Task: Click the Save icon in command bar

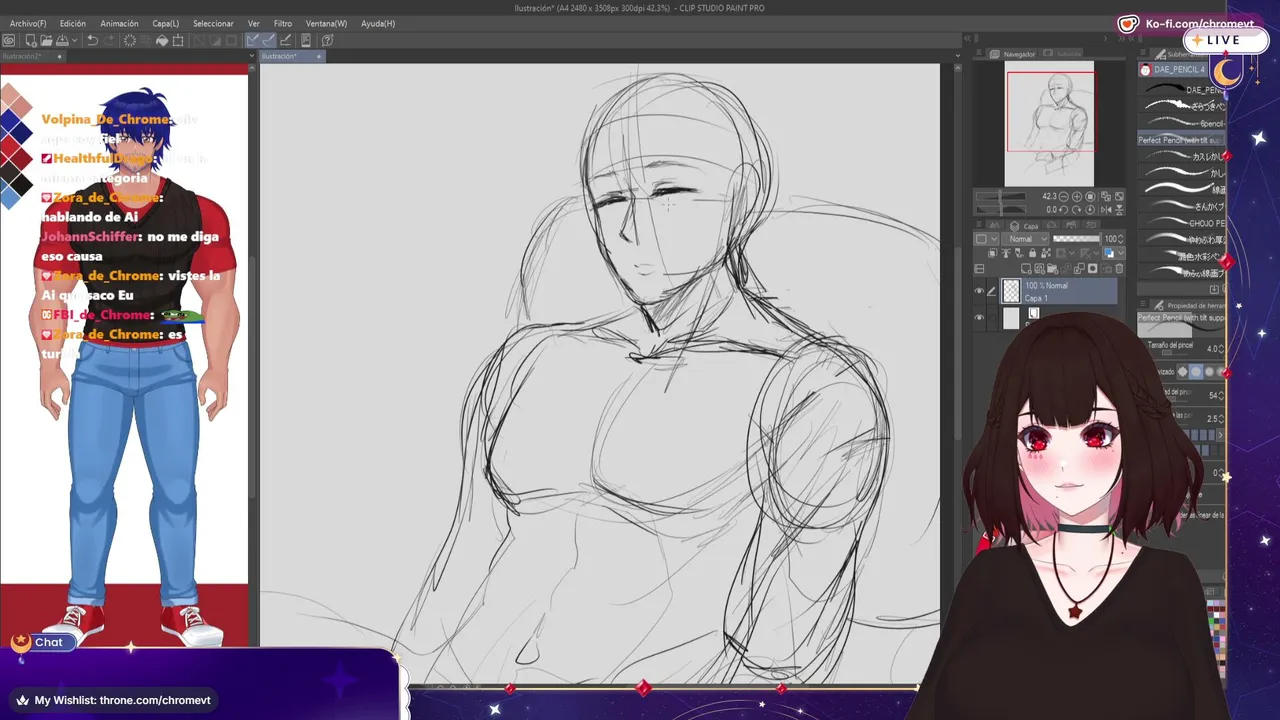Action: pyautogui.click(x=62, y=41)
